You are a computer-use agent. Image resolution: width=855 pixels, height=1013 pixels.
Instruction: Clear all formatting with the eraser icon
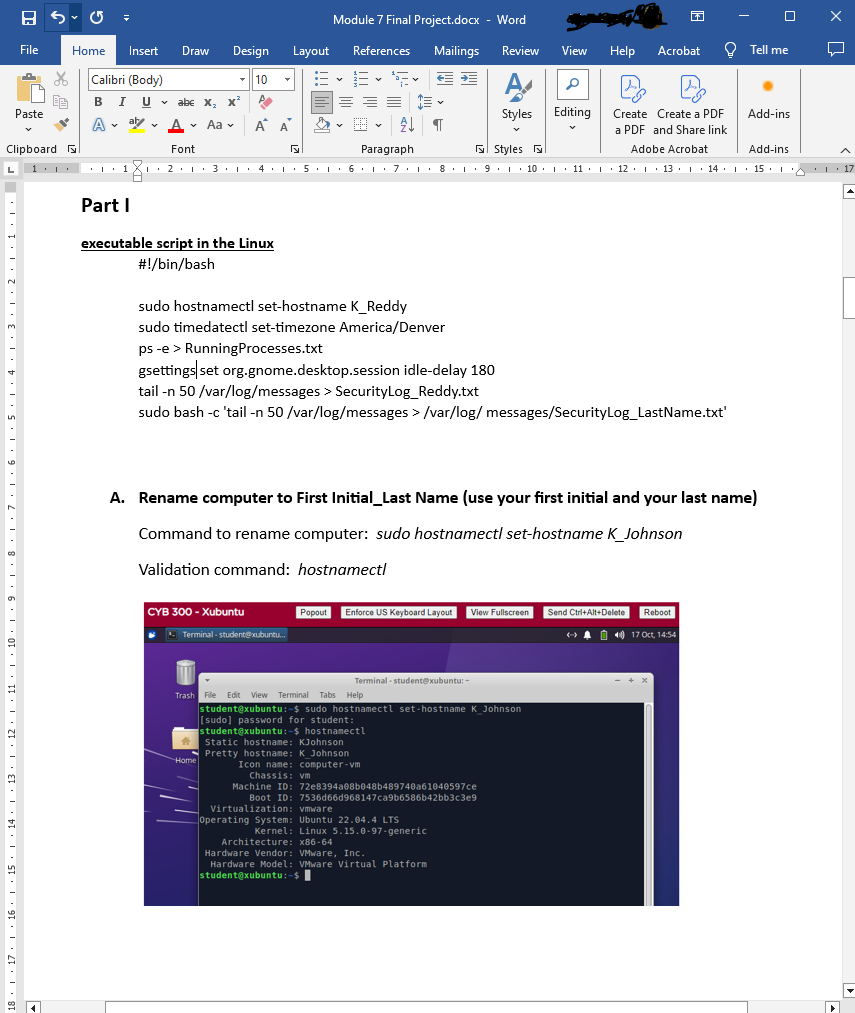265,102
